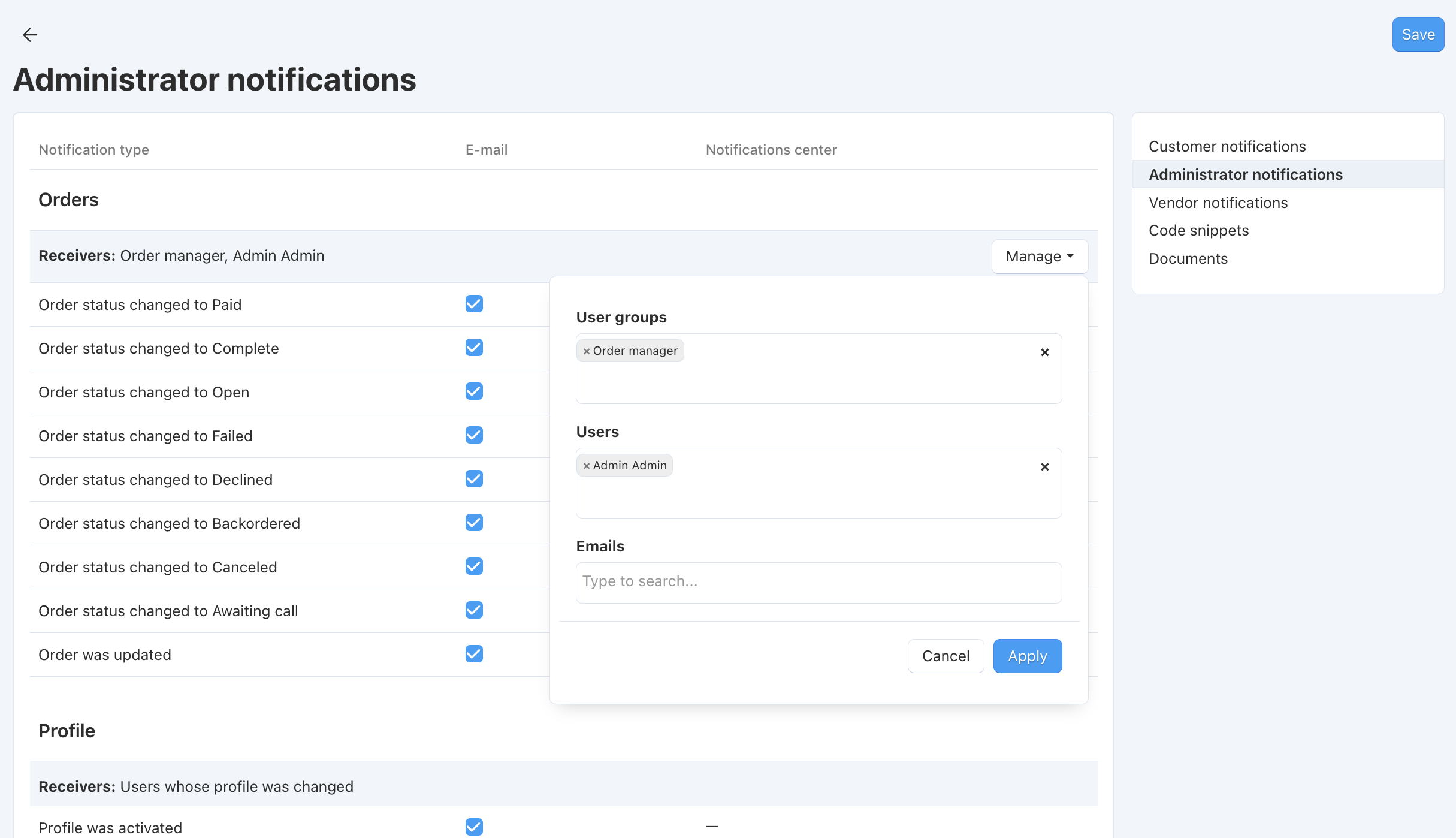This screenshot has width=1456, height=838.
Task: Remove the Admin Admin user tag
Action: click(x=587, y=466)
